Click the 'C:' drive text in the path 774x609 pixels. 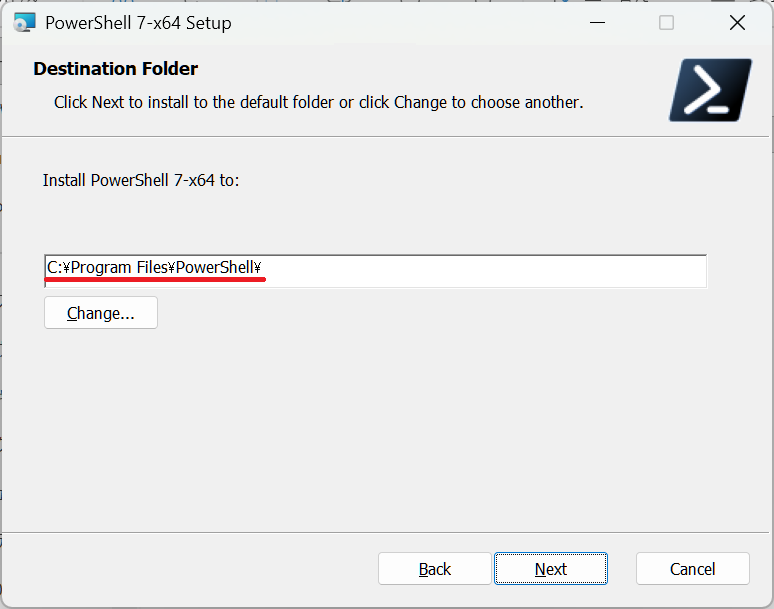[x=55, y=268]
